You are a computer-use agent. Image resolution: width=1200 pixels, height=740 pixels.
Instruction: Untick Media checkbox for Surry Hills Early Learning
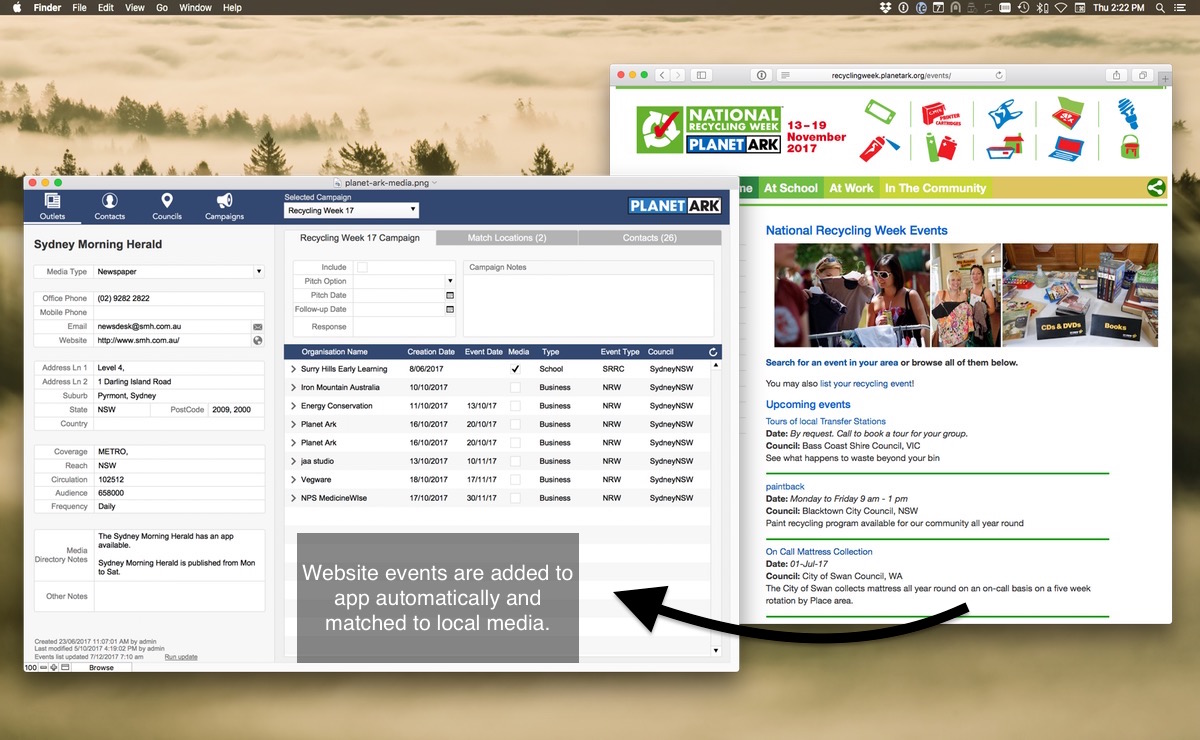click(515, 369)
